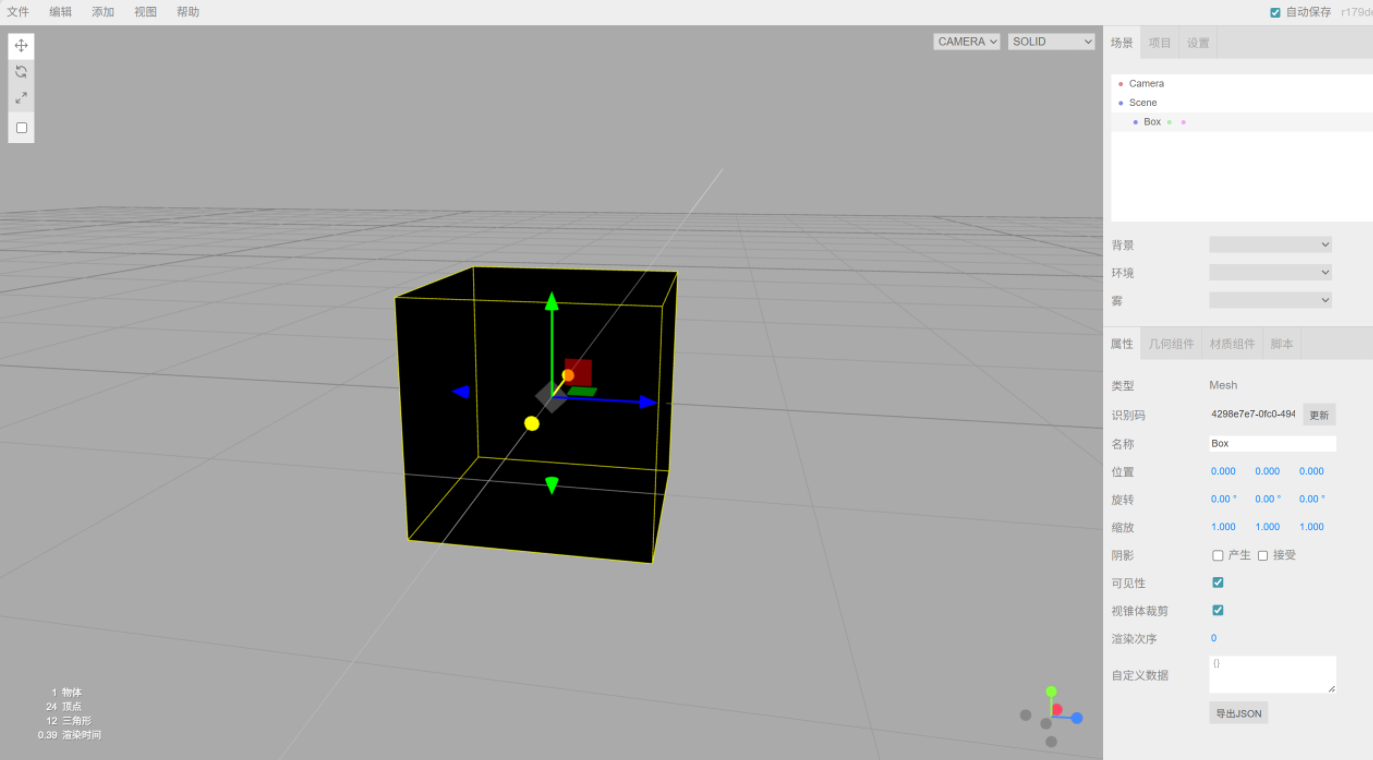Image resolution: width=1373 pixels, height=760 pixels.
Task: Select the rotate tool
Action: pos(21,72)
